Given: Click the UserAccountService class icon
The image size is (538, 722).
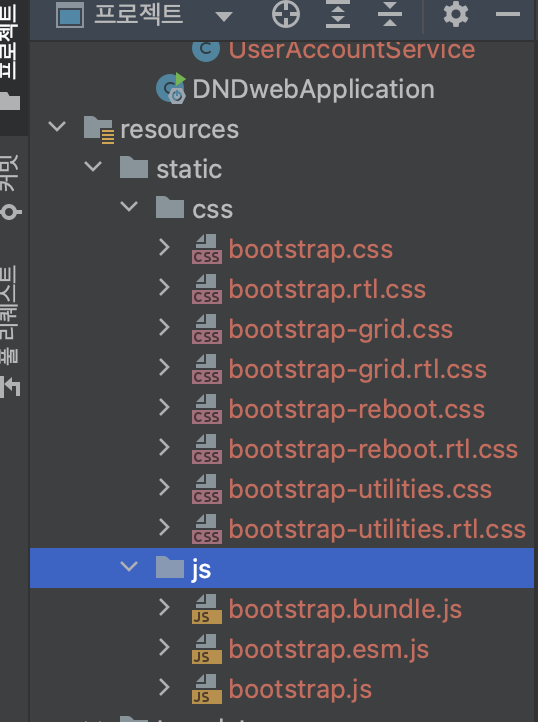Looking at the screenshot, I should pyautogui.click(x=205, y=49).
